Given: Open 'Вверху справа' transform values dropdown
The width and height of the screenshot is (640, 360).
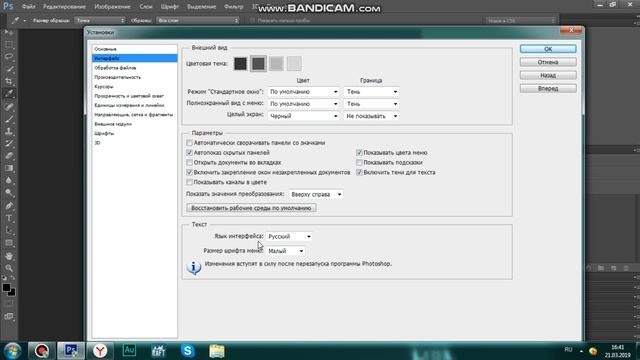Looking at the screenshot, I should coord(316,194).
